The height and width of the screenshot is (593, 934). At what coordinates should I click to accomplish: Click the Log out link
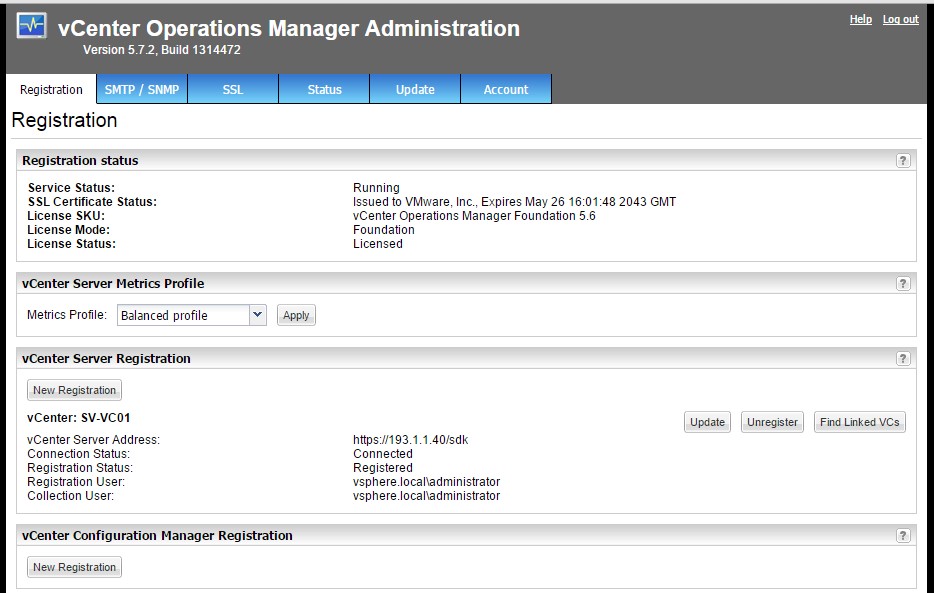click(901, 19)
